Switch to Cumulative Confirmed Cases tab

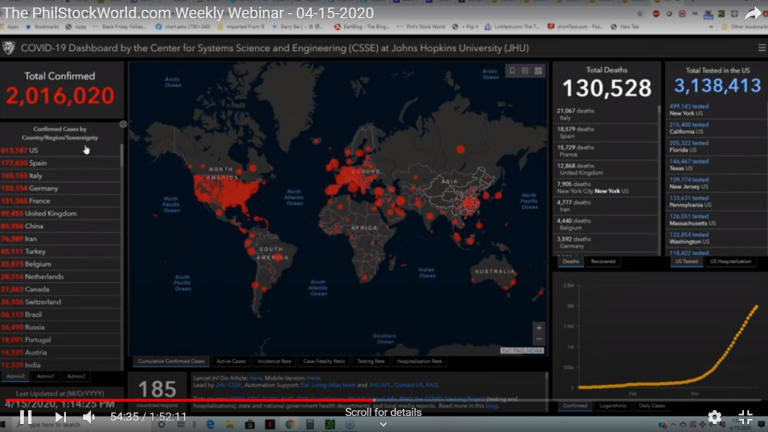pos(171,361)
